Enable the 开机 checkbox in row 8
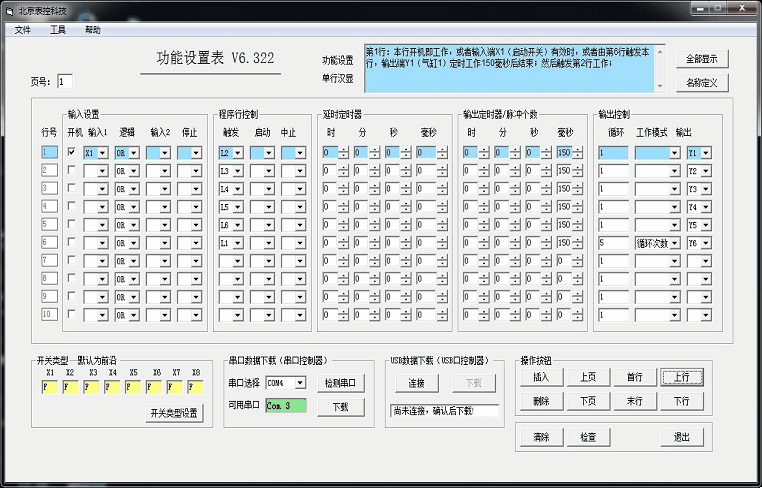The height and width of the screenshot is (488, 762). [72, 278]
